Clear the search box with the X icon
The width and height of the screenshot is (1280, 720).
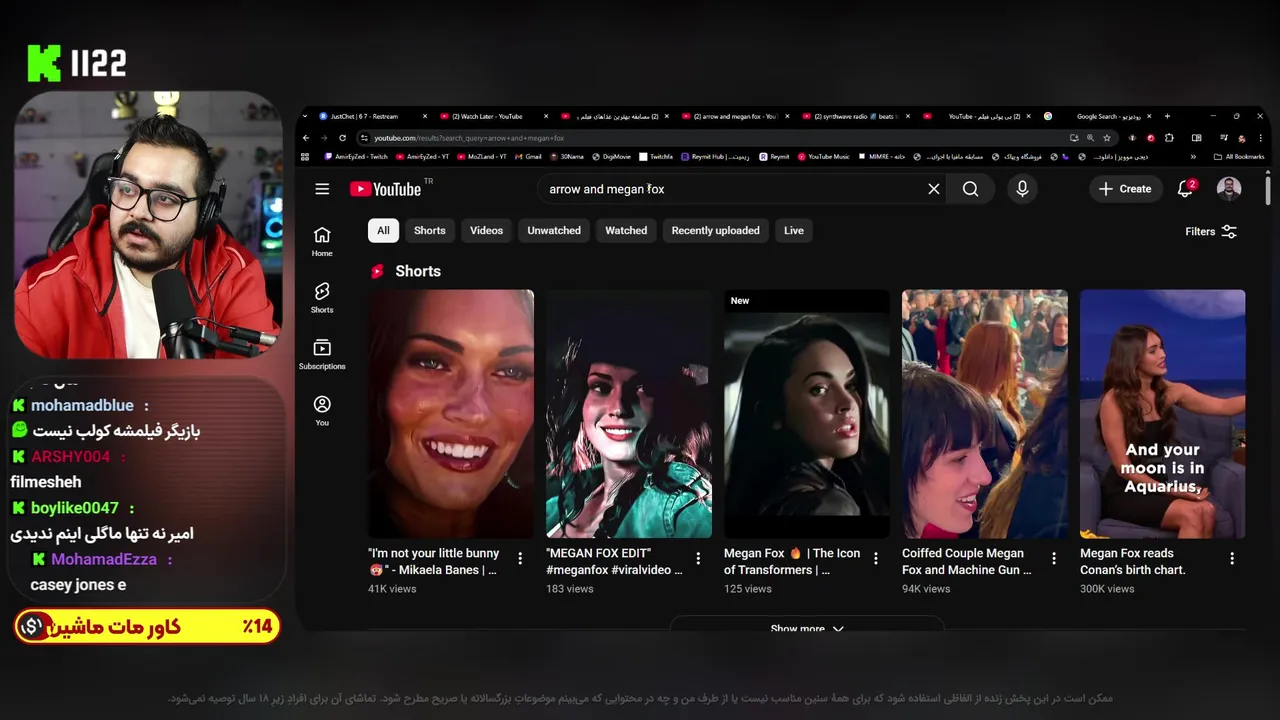pyautogui.click(x=934, y=189)
